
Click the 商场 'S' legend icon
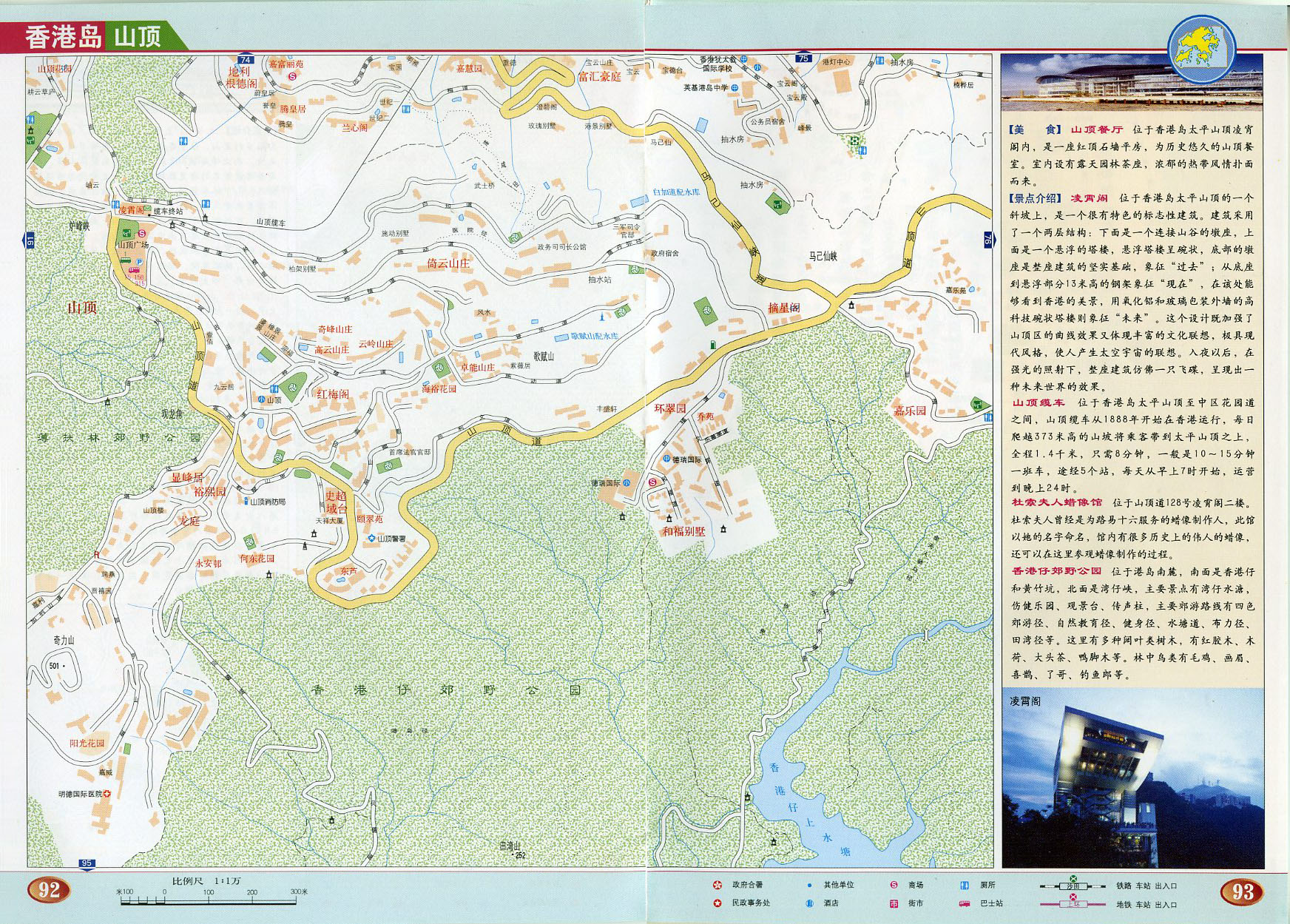[894, 885]
